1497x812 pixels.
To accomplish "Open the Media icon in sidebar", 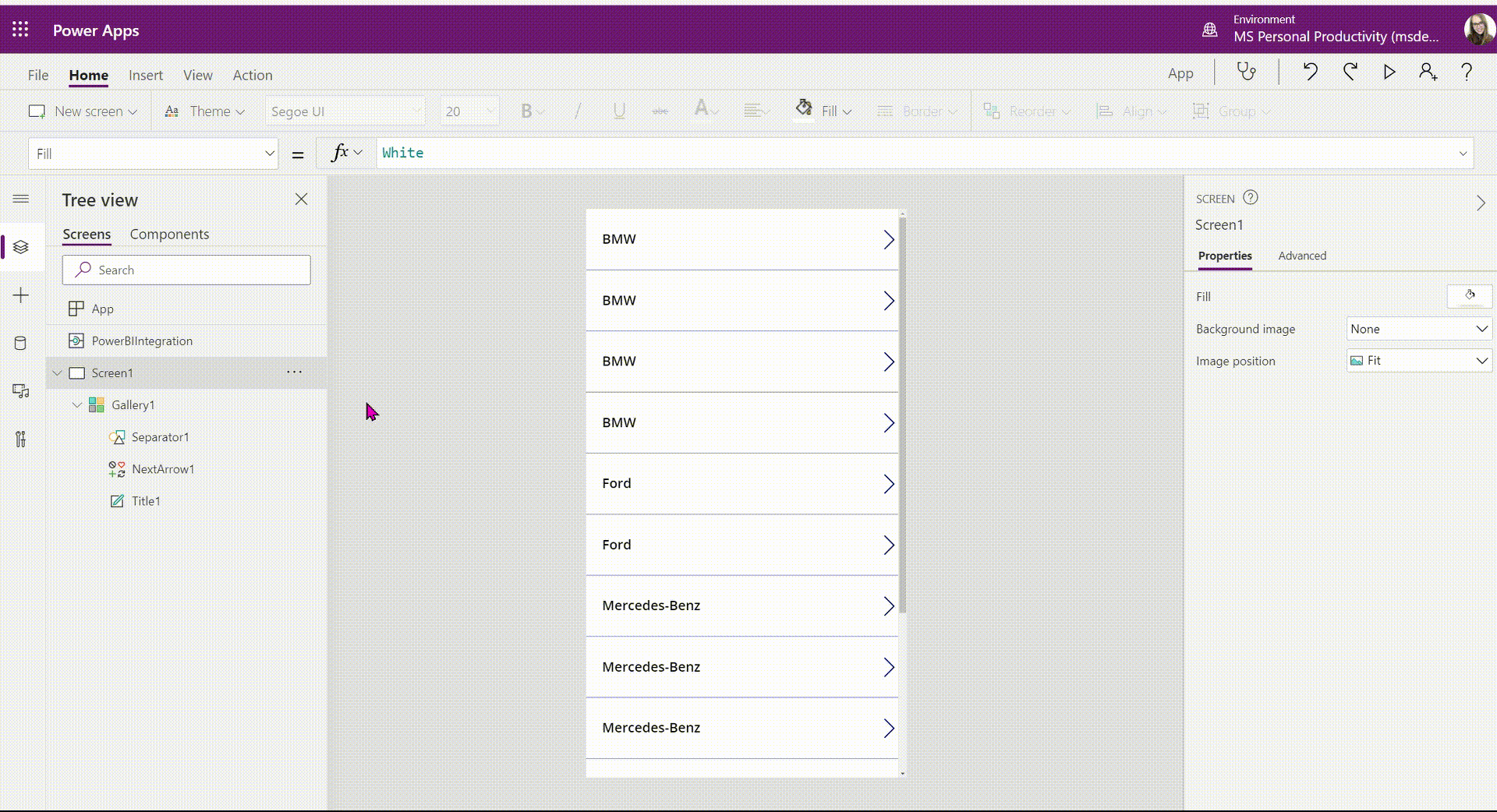I will (21, 390).
